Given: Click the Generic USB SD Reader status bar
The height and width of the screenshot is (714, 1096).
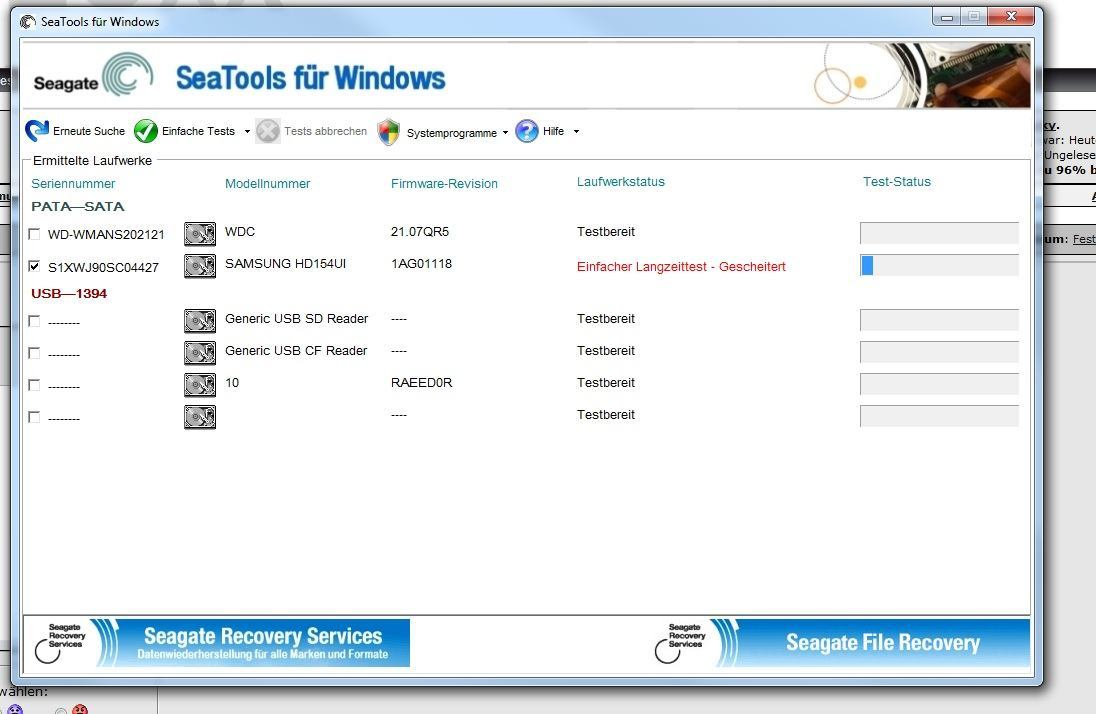Looking at the screenshot, I should (939, 320).
